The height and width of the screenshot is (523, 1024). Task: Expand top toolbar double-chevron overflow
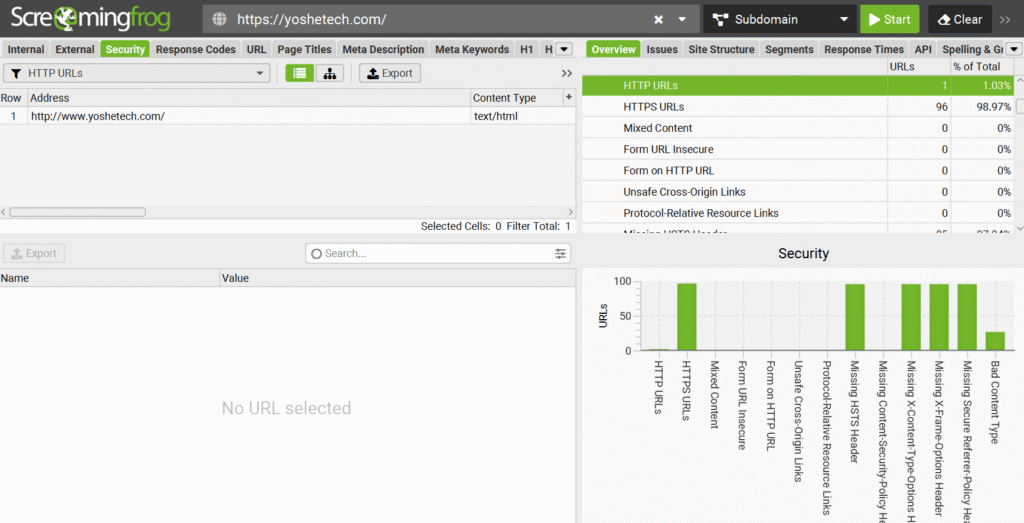pos(1006,19)
